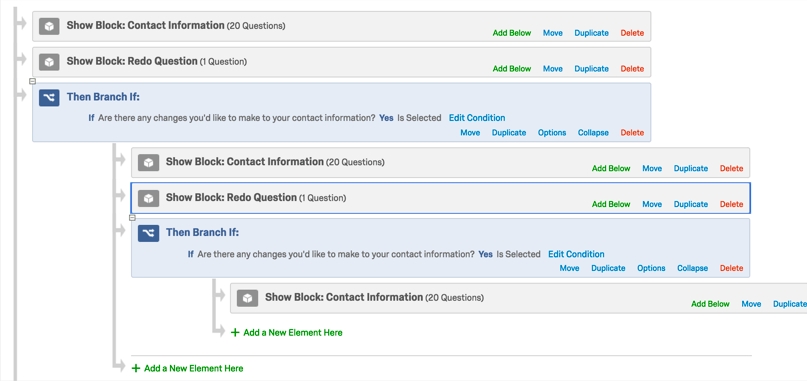Move the mid-level Contact Information block
This screenshot has width=807, height=381.
tap(652, 169)
